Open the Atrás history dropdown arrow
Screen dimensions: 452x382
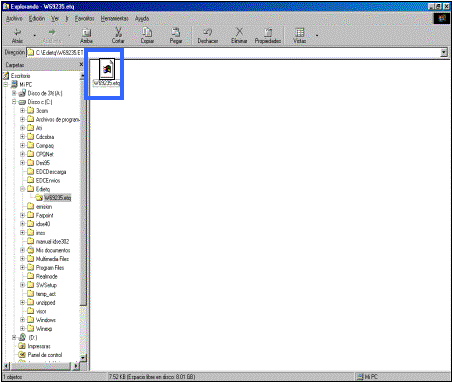click(x=35, y=35)
